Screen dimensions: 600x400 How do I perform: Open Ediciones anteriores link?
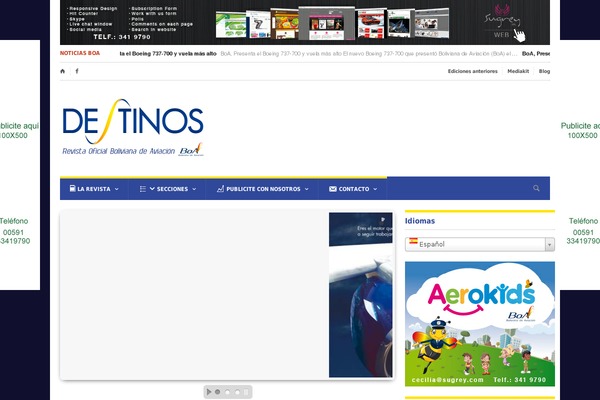(x=473, y=71)
